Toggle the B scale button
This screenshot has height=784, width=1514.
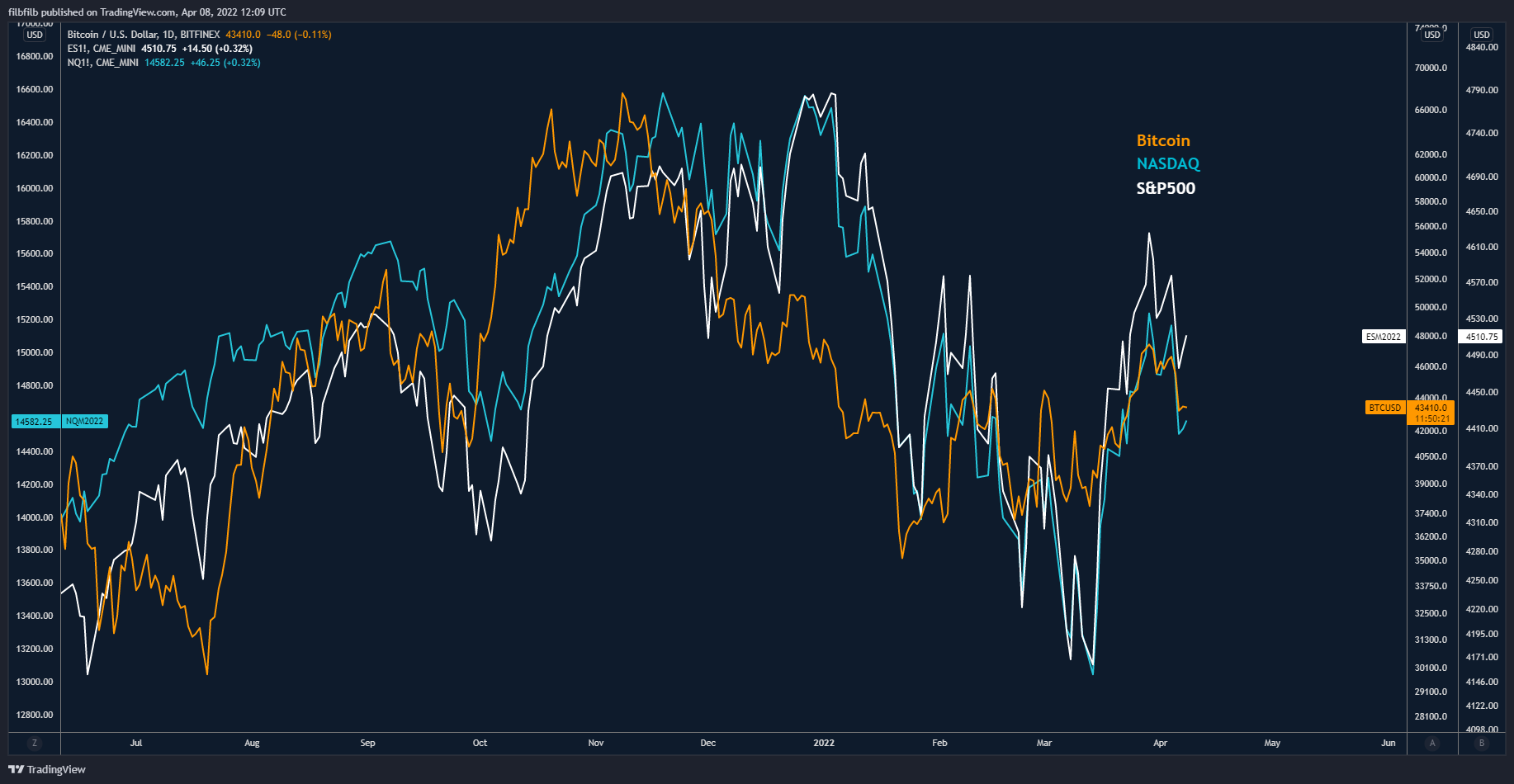click(1482, 743)
